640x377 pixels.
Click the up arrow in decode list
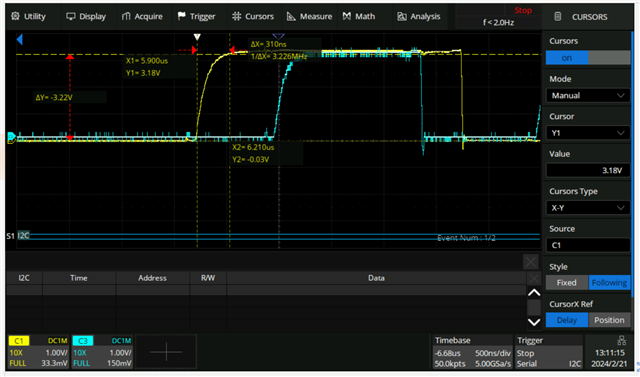534,293
